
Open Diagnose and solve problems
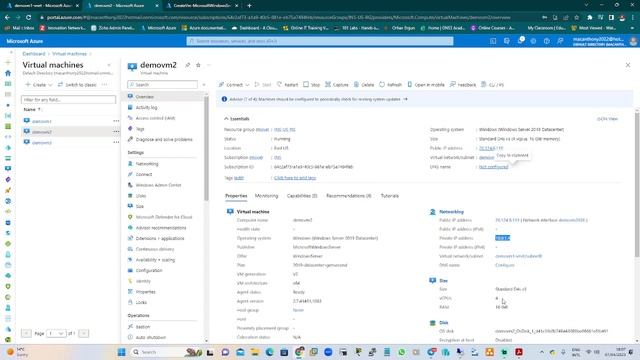coord(163,139)
